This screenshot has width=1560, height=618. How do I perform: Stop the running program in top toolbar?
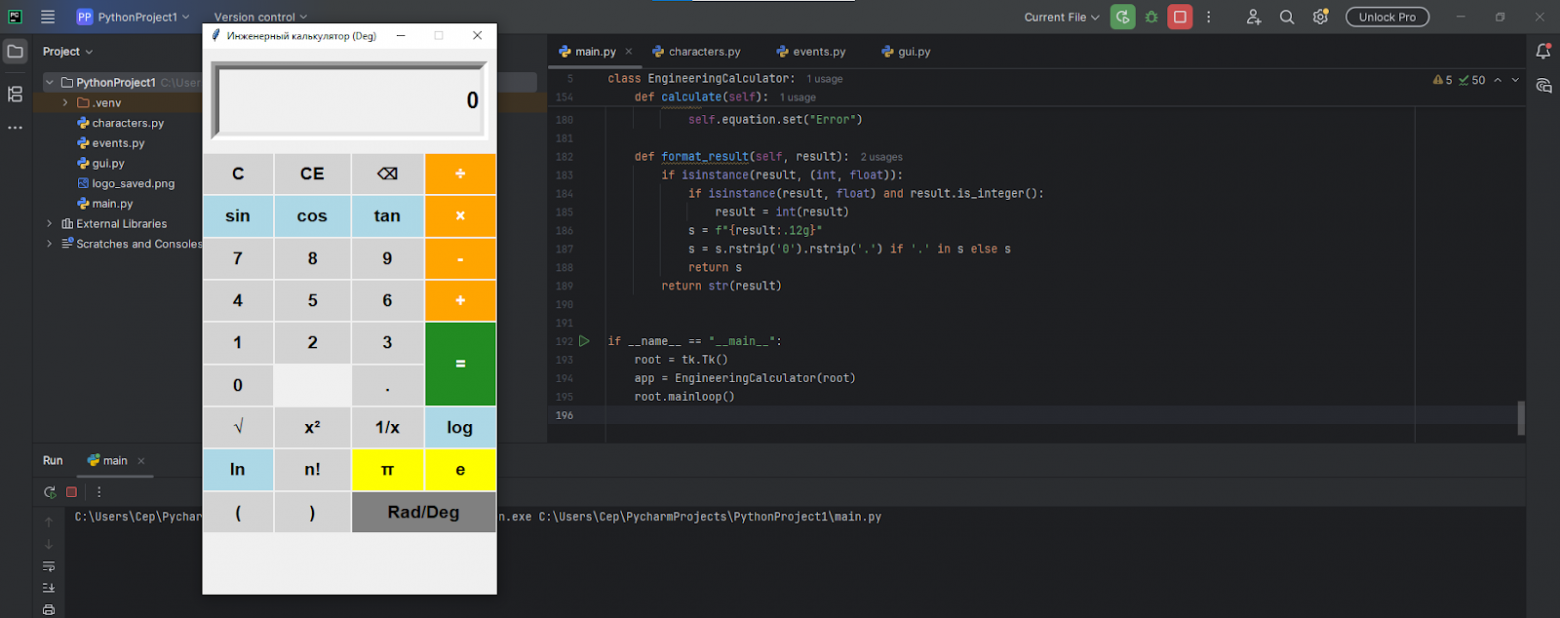(1180, 17)
